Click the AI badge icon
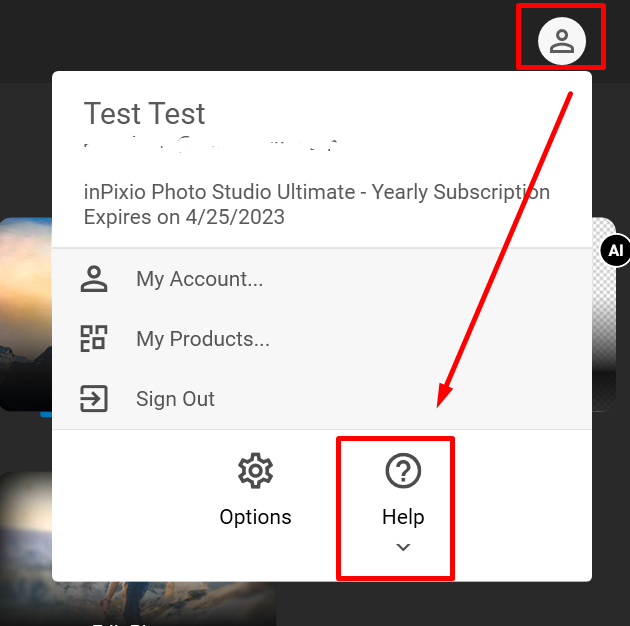The height and width of the screenshot is (626, 630). tap(615, 250)
